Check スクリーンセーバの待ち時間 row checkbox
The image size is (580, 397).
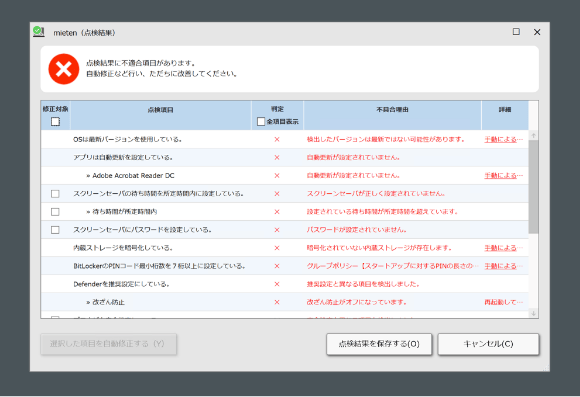pyautogui.click(x=55, y=194)
